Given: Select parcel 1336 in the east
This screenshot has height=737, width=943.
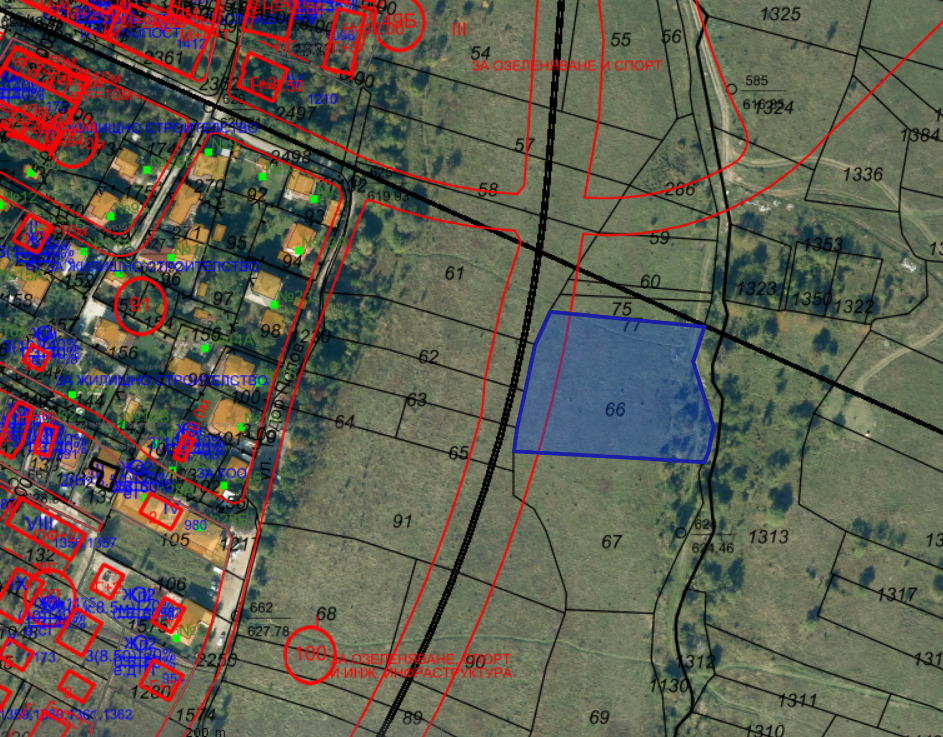Looking at the screenshot, I should pos(863,174).
